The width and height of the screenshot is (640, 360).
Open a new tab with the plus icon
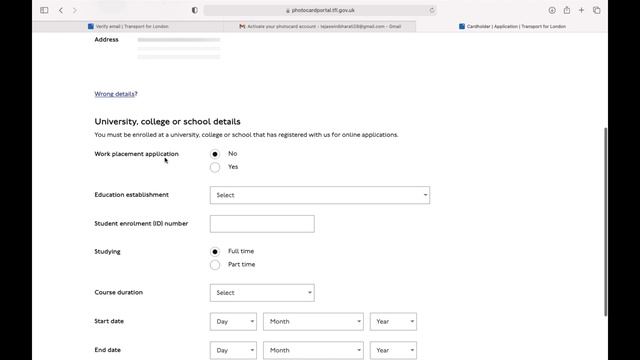tap(581, 10)
